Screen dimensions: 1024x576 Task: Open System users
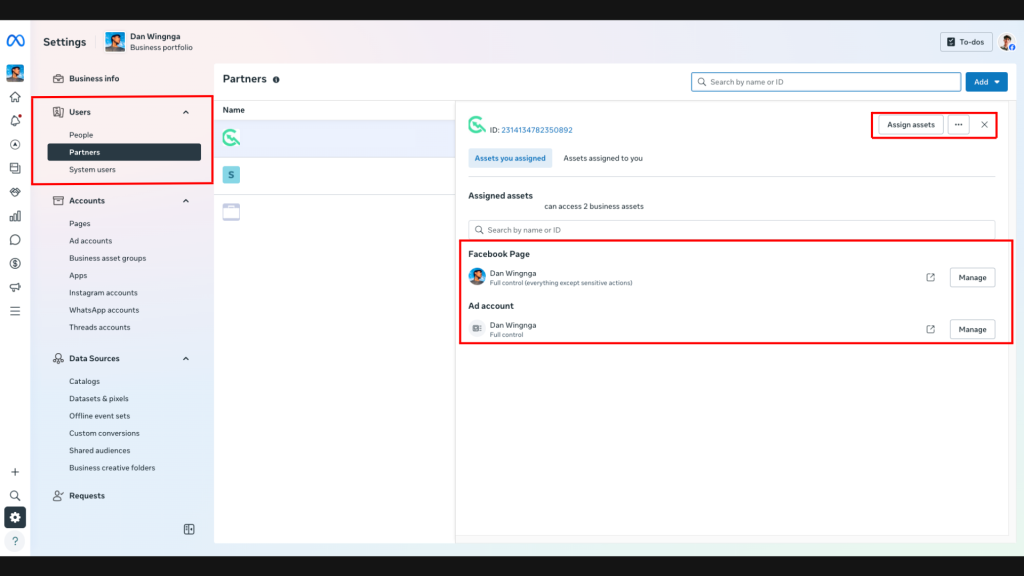click(92, 170)
